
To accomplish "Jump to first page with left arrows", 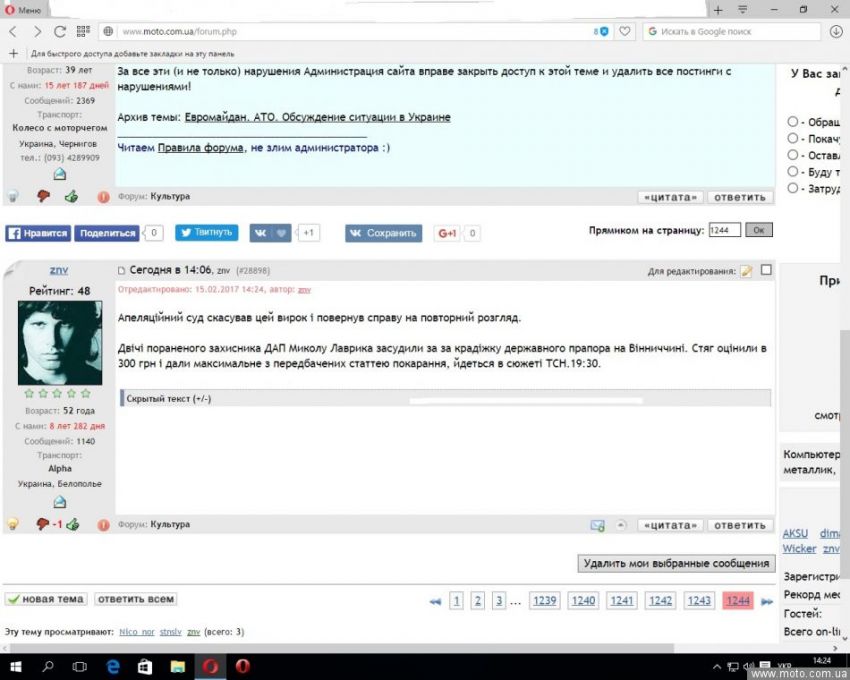I will (435, 601).
